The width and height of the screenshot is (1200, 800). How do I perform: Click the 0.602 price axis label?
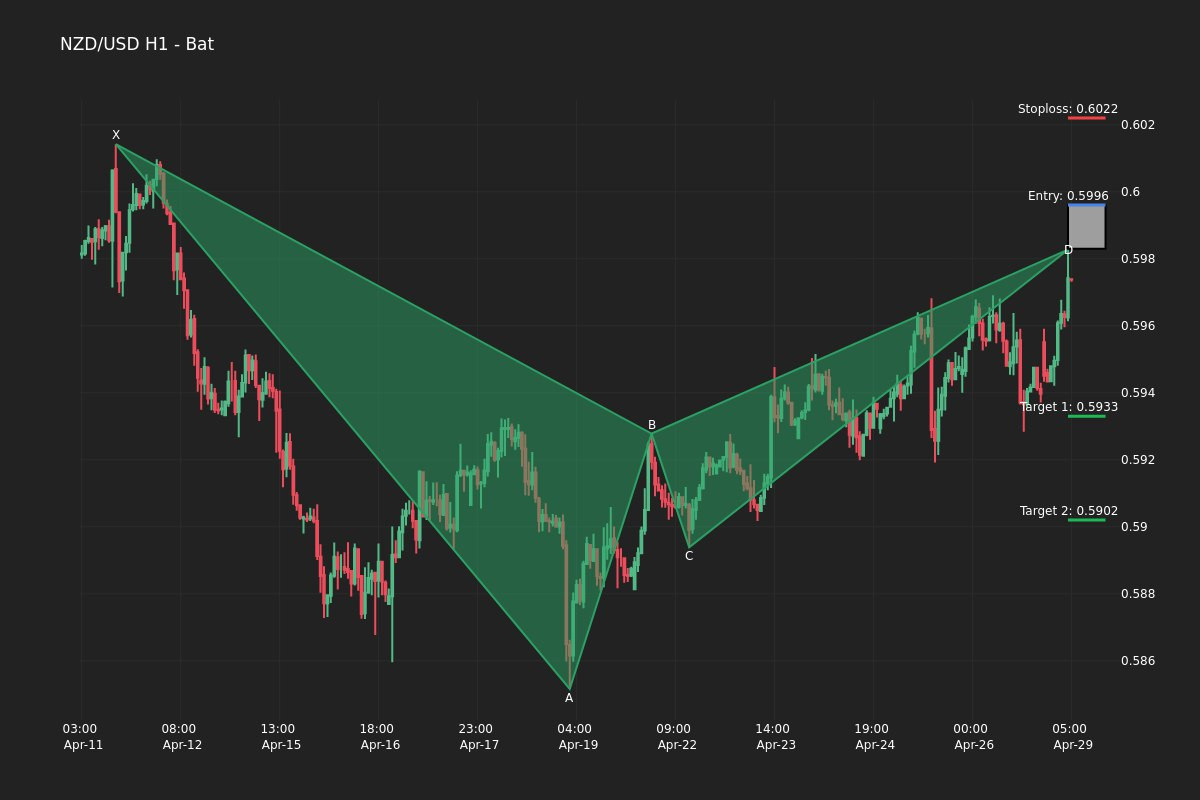point(1138,125)
